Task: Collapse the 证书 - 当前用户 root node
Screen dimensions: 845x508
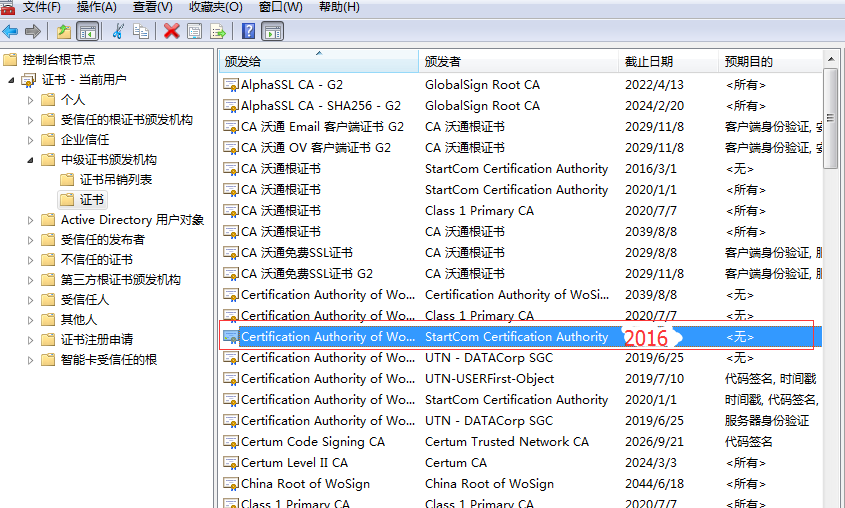Action: 12,80
